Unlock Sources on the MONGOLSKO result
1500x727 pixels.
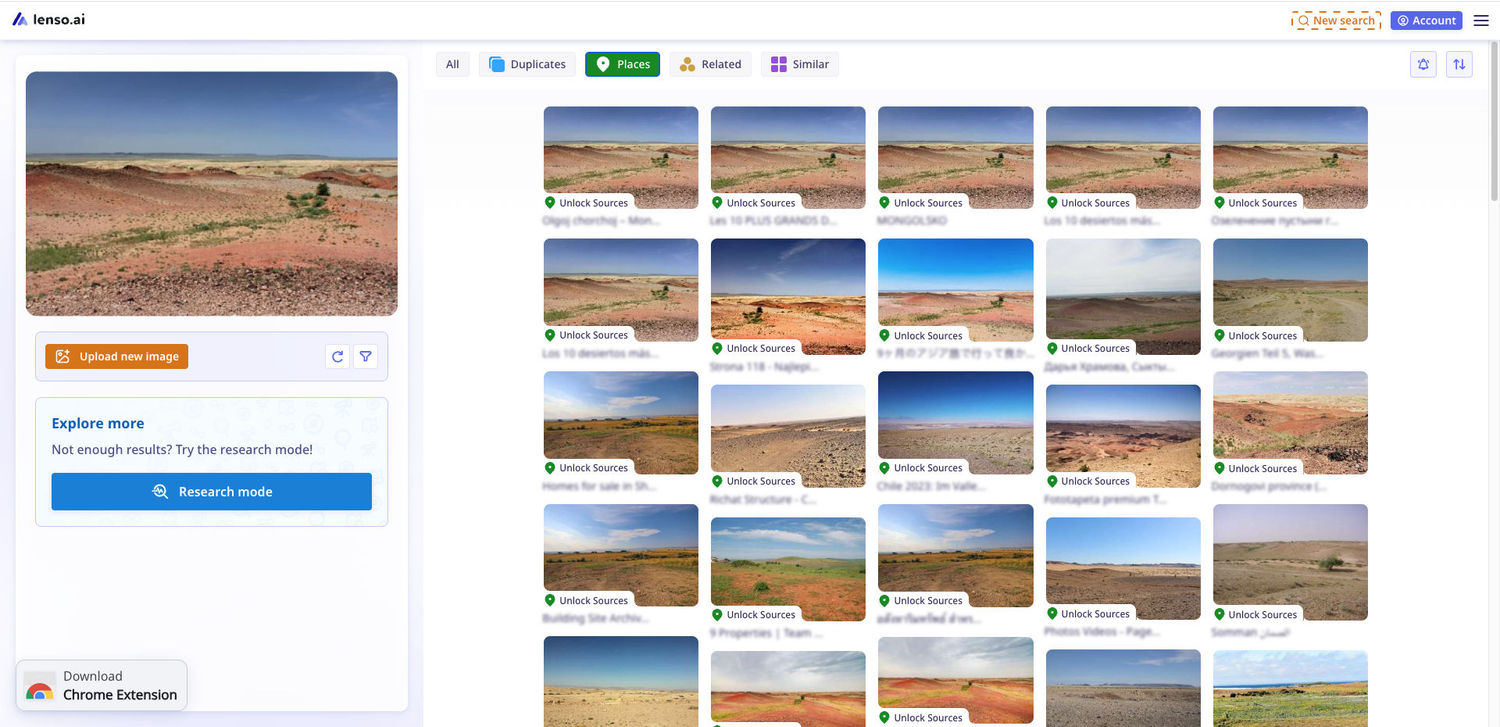pyautogui.click(x=921, y=202)
